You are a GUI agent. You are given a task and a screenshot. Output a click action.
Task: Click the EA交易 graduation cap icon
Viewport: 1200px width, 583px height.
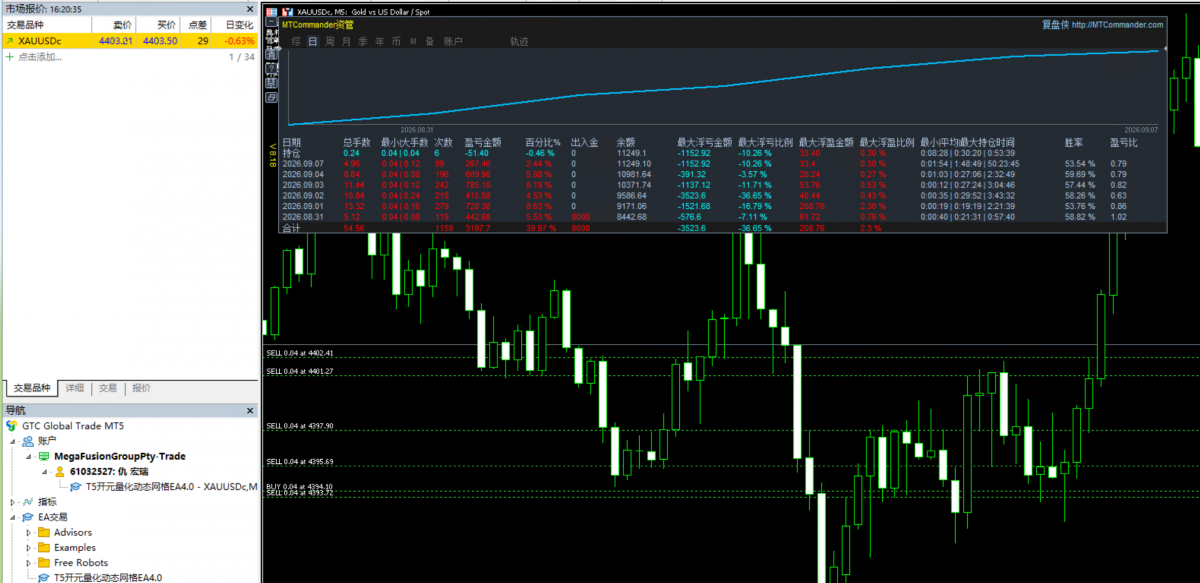(x=27, y=517)
